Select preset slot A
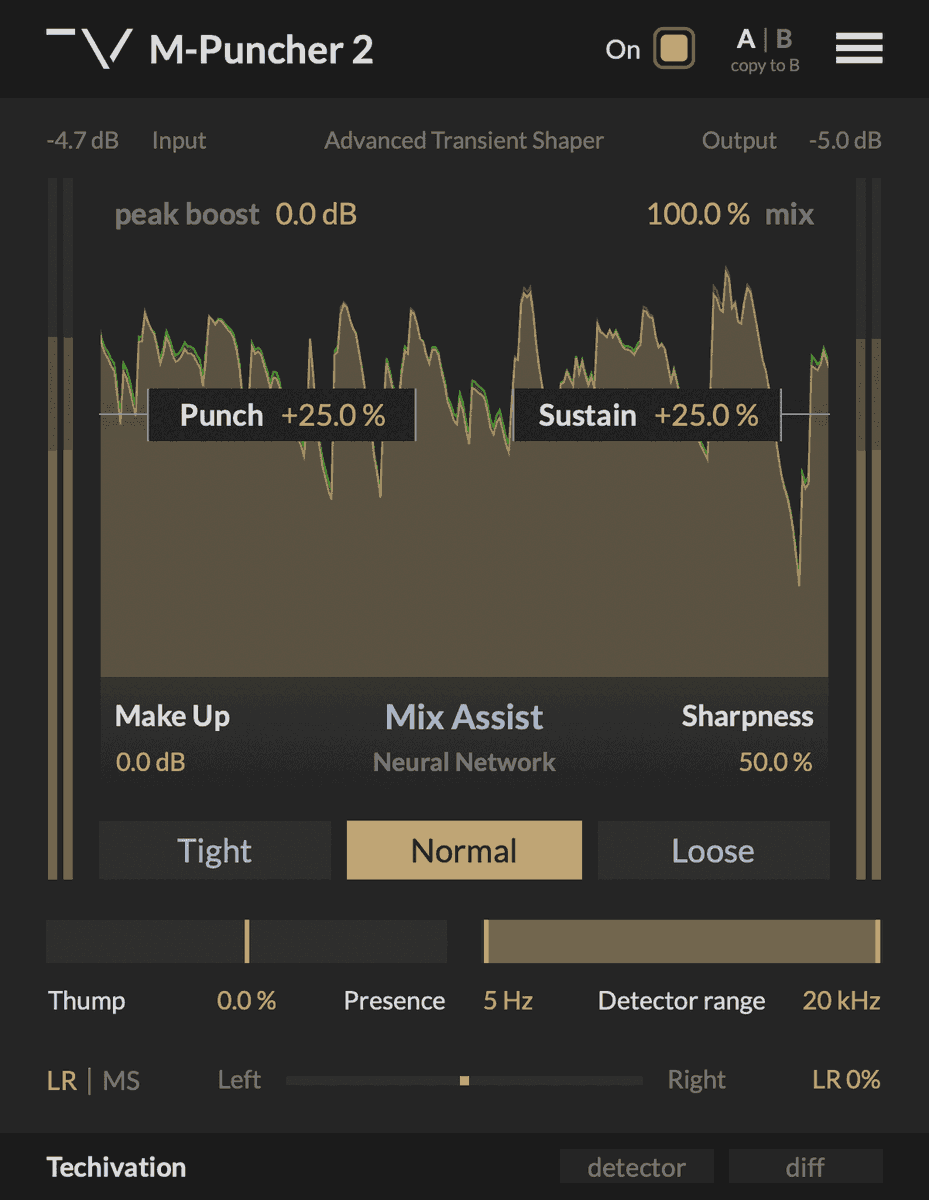 tap(746, 39)
